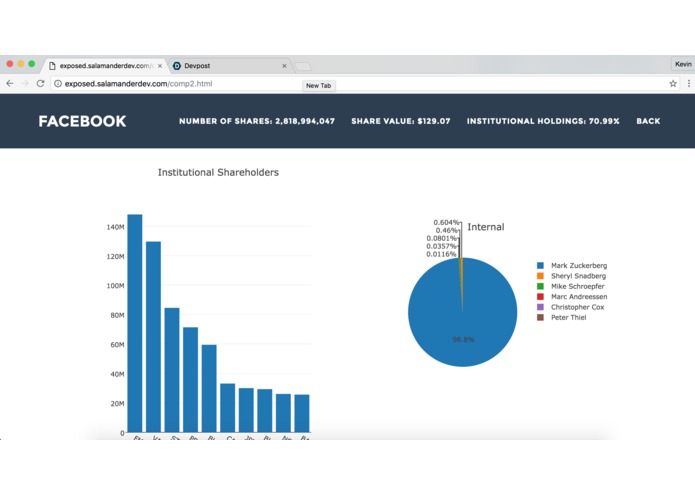This screenshot has width=695, height=494.
Task: Click the FACEBOOK title in header
Action: [x=82, y=121]
